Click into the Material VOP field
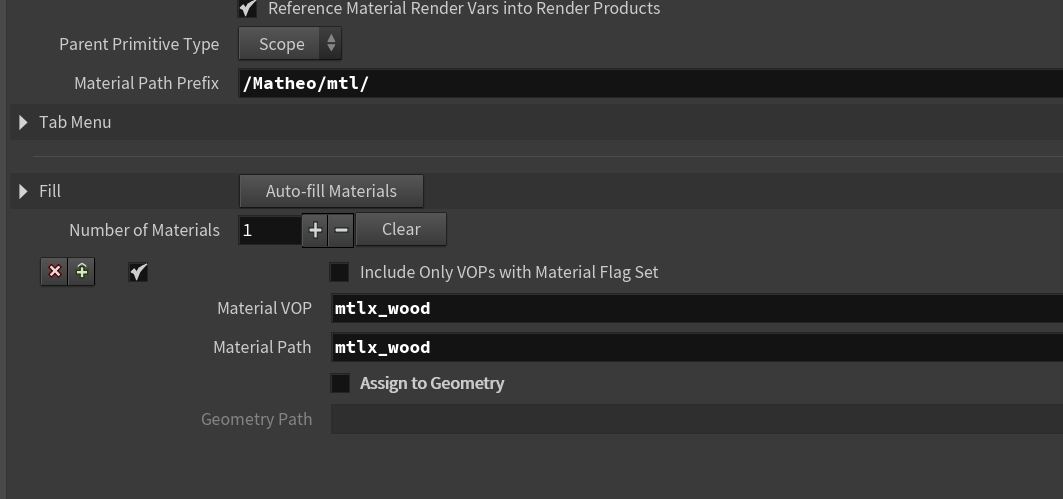The height and width of the screenshot is (499, 1063). click(x=695, y=308)
